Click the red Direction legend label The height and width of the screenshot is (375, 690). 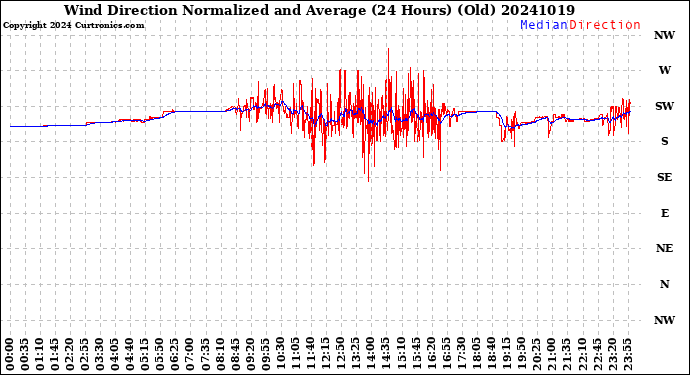coord(605,25)
